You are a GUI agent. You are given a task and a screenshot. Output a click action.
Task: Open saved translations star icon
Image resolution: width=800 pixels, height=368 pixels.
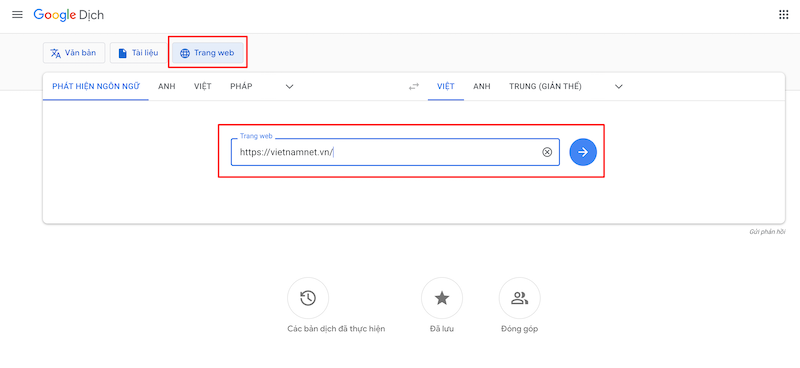tap(442, 298)
